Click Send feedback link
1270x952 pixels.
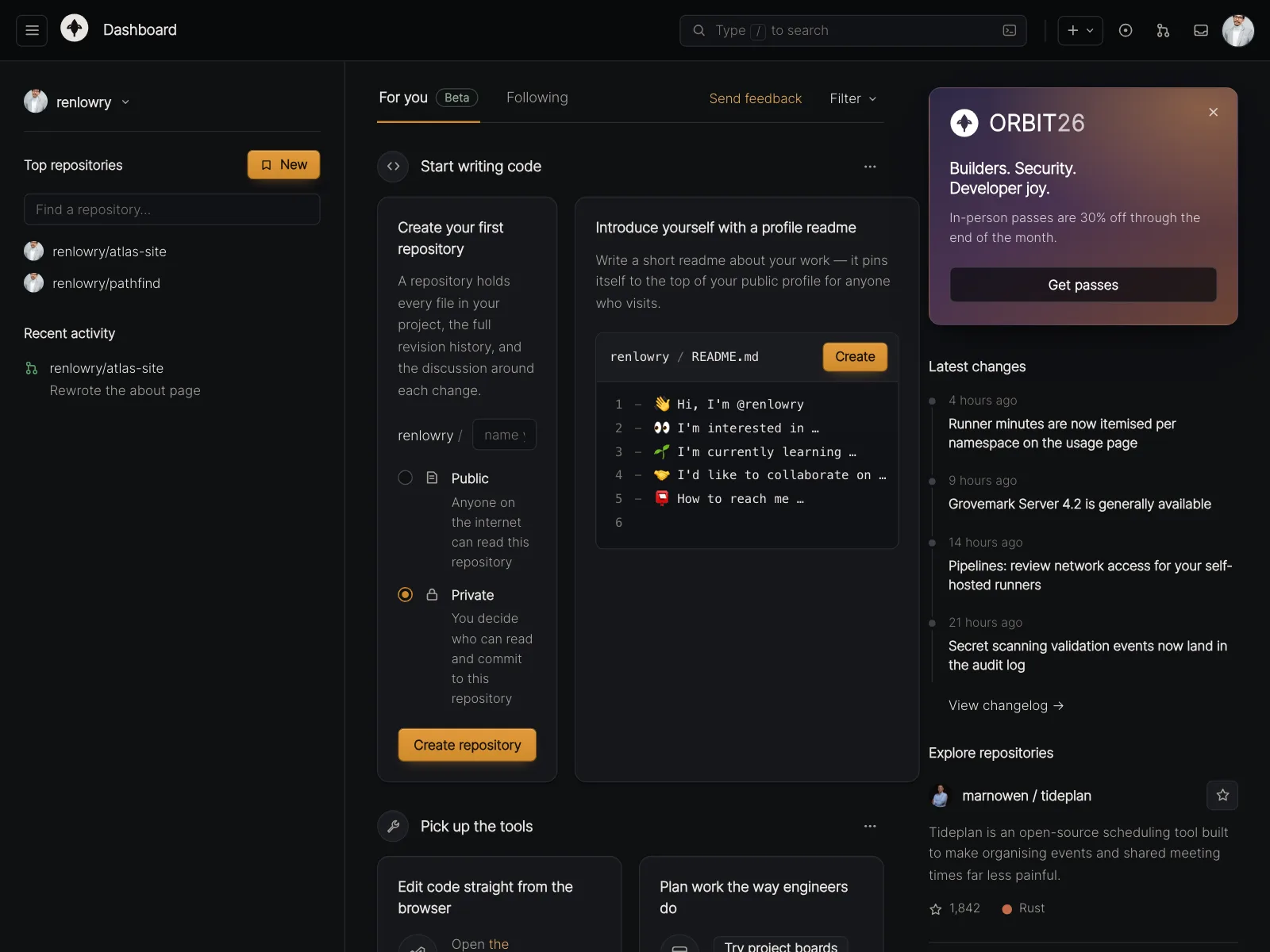756,98
